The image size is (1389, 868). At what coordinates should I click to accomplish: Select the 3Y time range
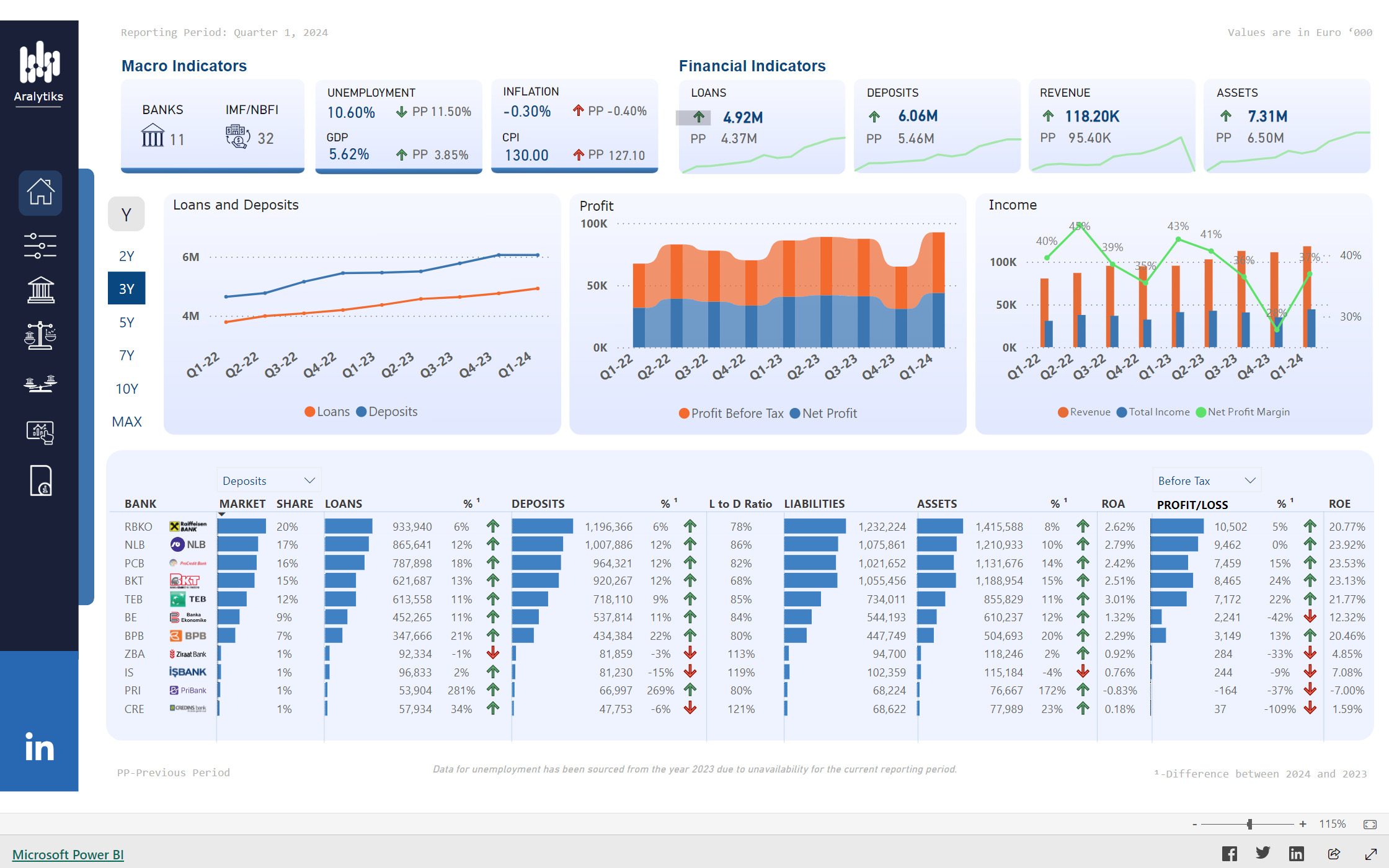pos(126,288)
